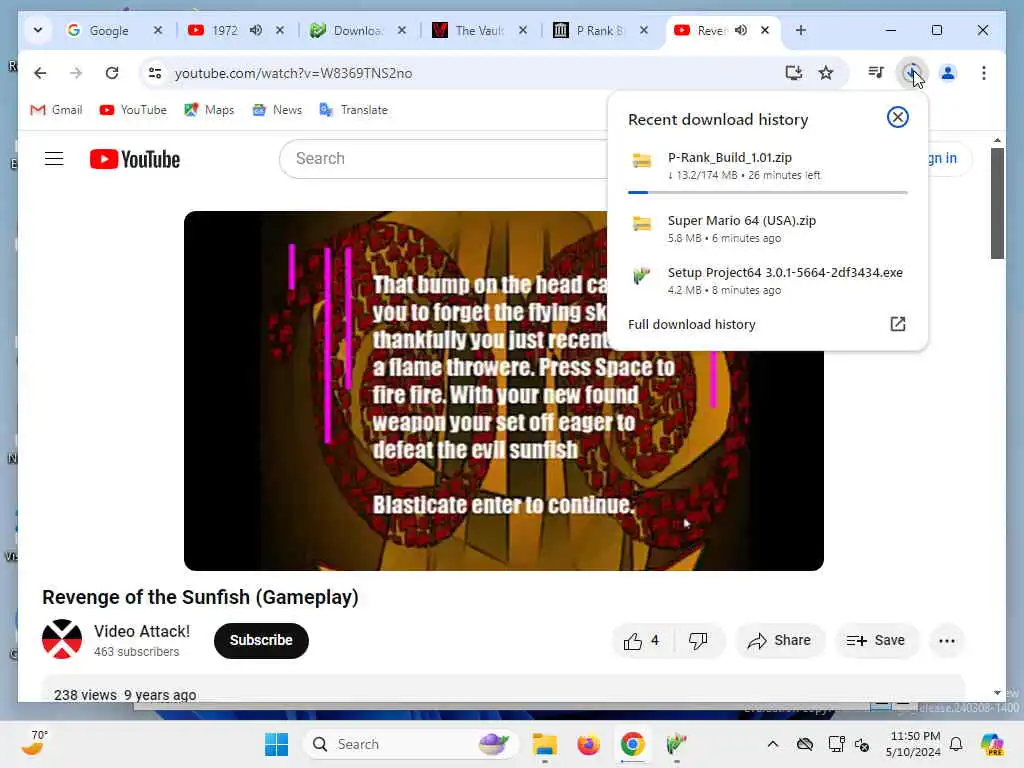1024x768 pixels.
Task: Close the 1972 tab
Action: [280, 30]
